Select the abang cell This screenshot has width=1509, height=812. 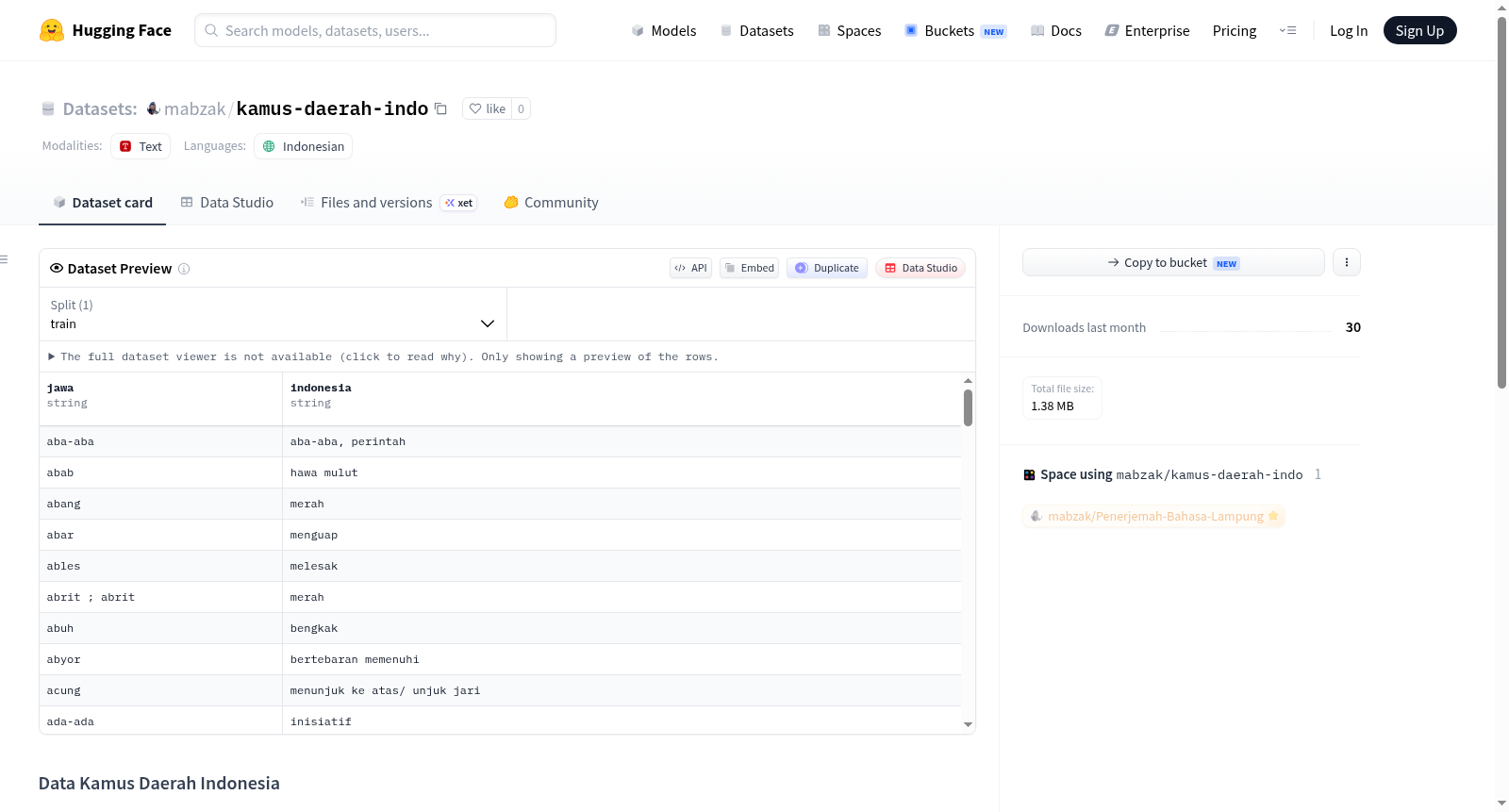(x=160, y=504)
